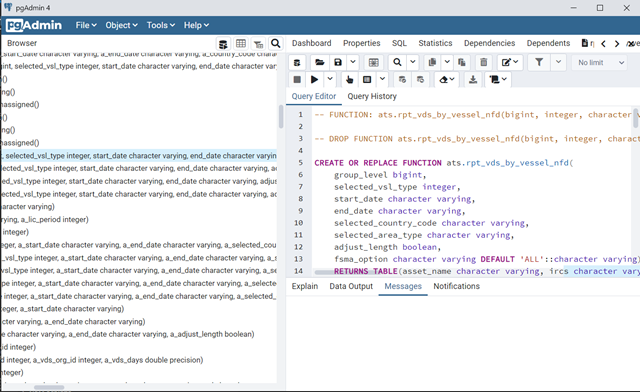Expand the Copy options dropdown arrow
Image resolution: width=640 pixels, height=392 pixels.
click(447, 62)
